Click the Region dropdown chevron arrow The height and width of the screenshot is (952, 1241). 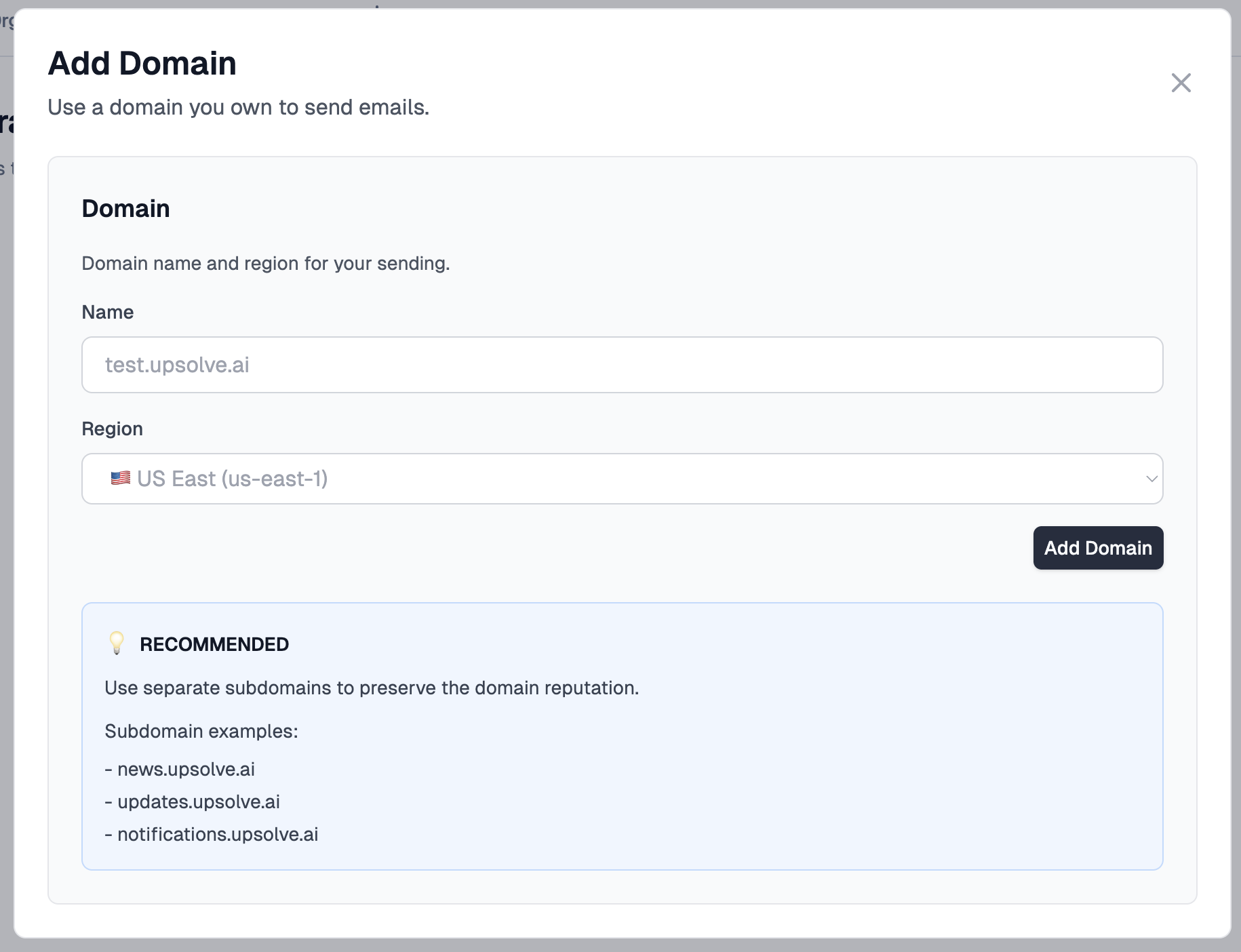tap(1151, 478)
